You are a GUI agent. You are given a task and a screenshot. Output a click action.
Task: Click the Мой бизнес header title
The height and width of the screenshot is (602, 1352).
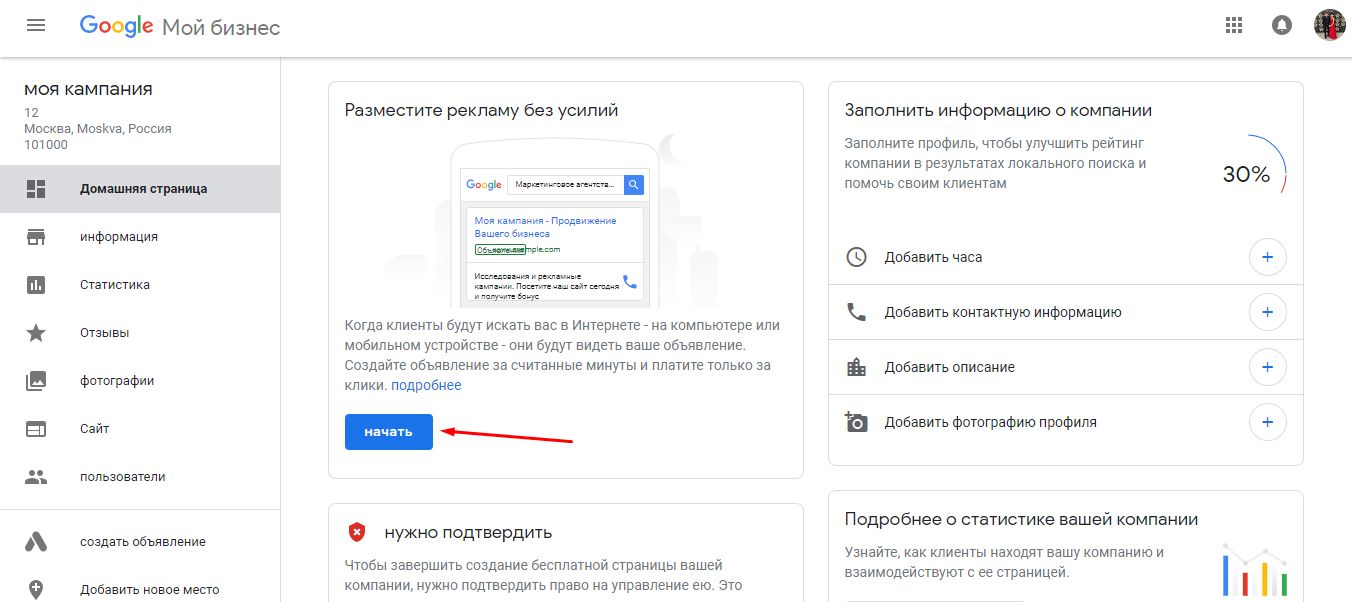coord(221,27)
